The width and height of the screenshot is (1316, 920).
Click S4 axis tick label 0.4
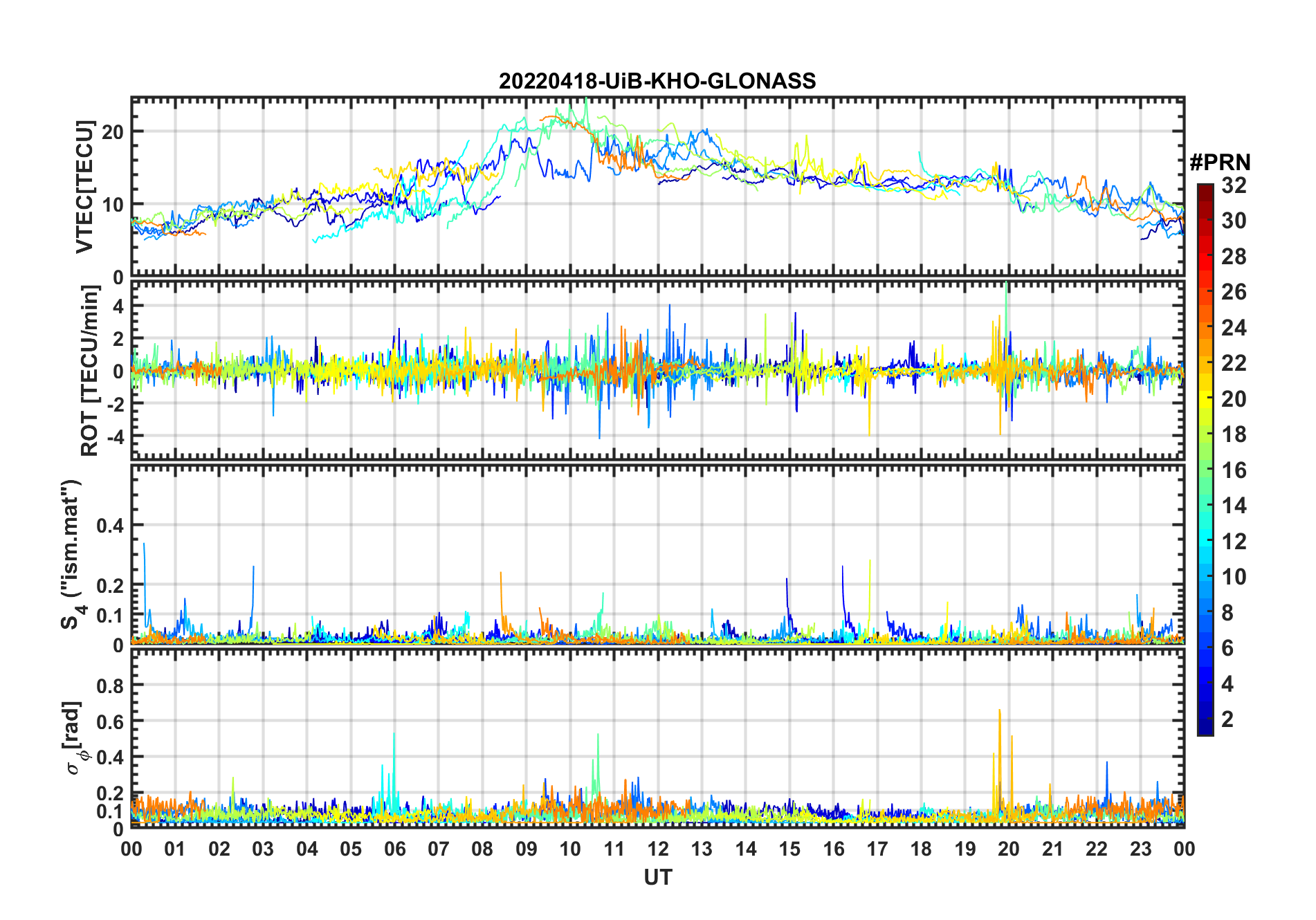click(111, 526)
